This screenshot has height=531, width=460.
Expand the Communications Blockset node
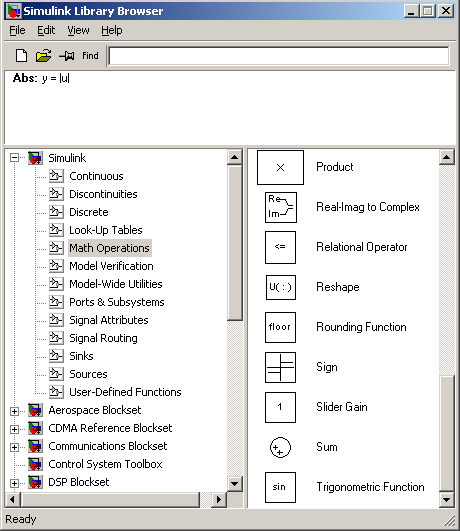coord(14,447)
